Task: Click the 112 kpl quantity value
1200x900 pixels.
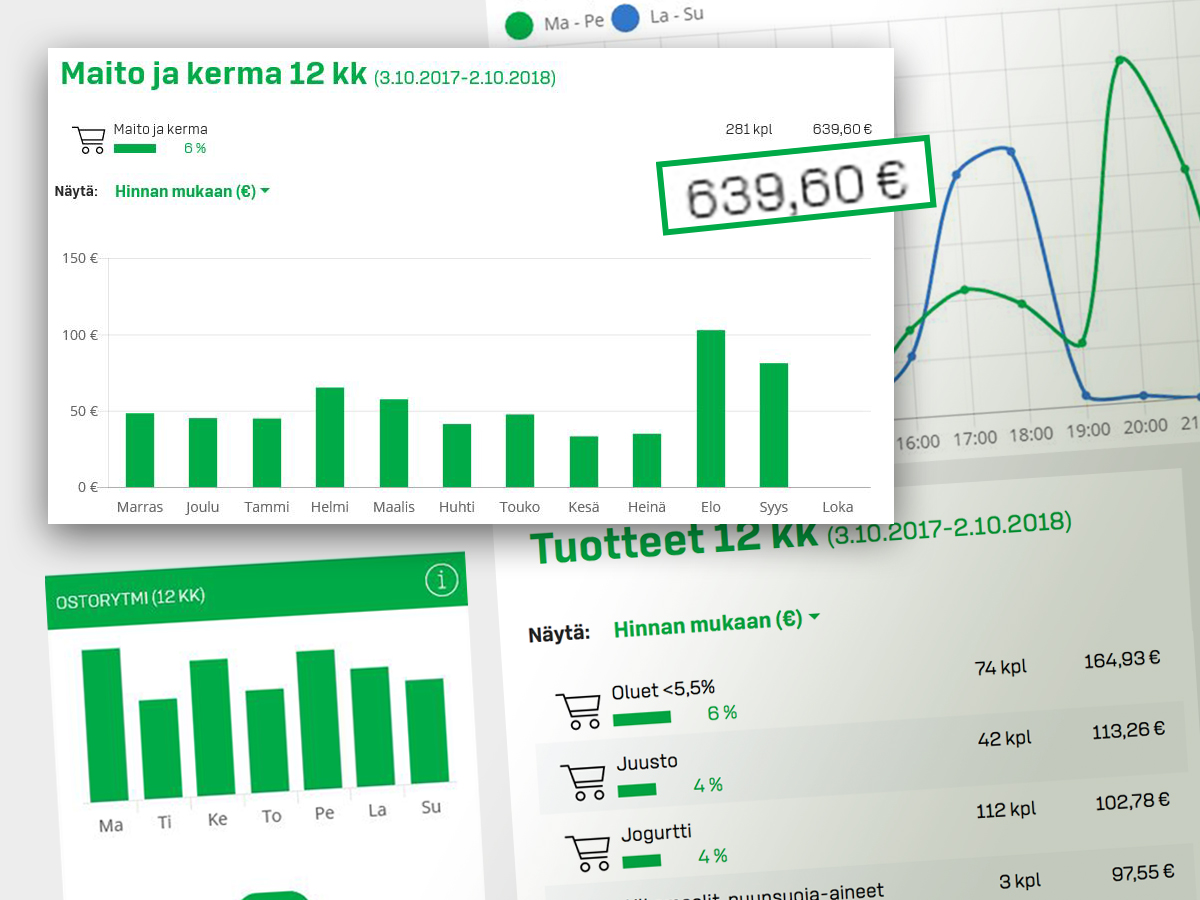Action: [x=1005, y=810]
